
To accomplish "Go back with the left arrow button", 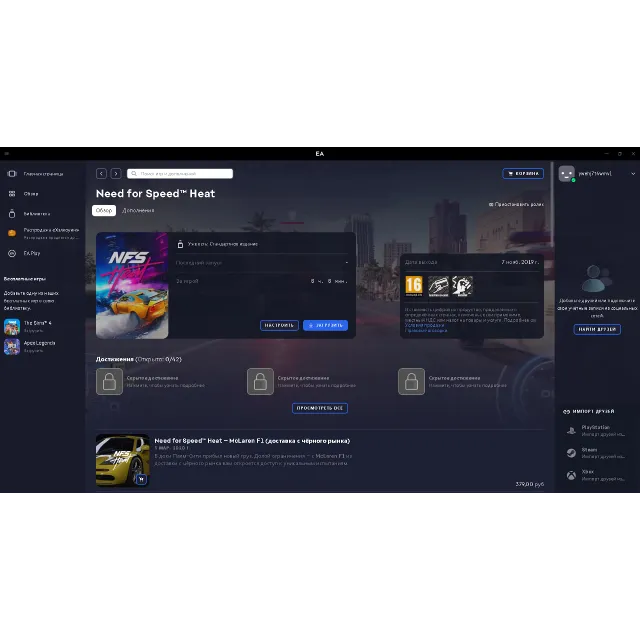I will [x=101, y=173].
